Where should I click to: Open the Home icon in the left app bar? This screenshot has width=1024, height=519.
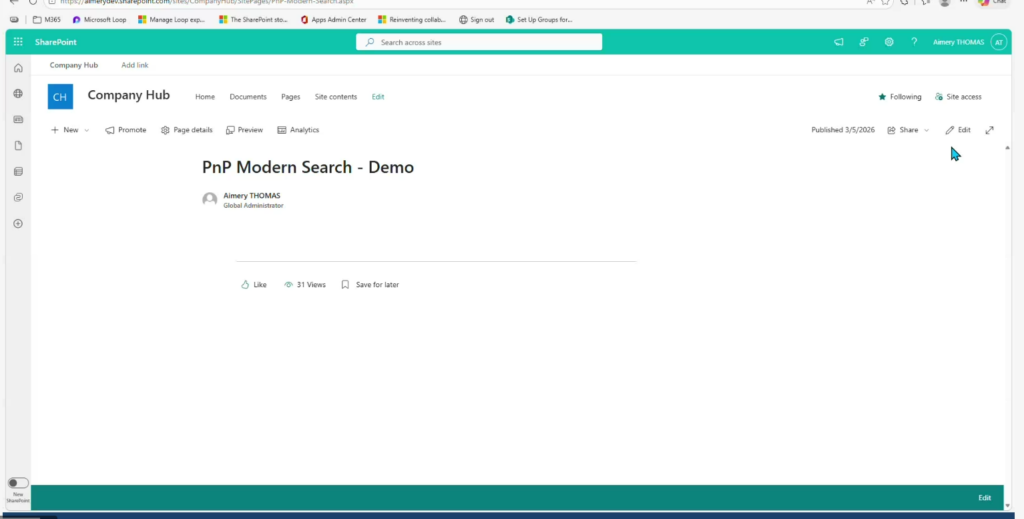(18, 68)
